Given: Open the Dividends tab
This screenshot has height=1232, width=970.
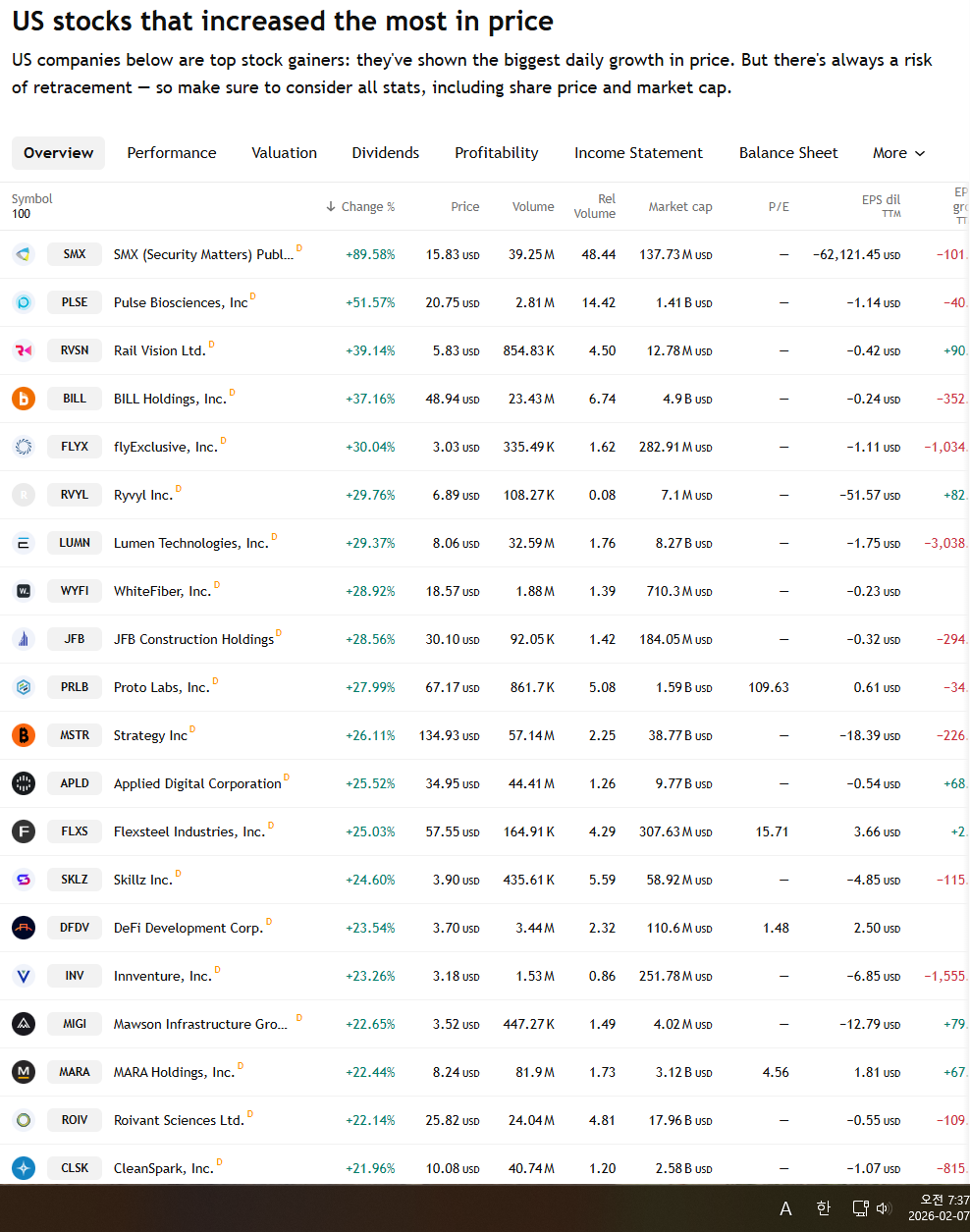Looking at the screenshot, I should click(386, 153).
